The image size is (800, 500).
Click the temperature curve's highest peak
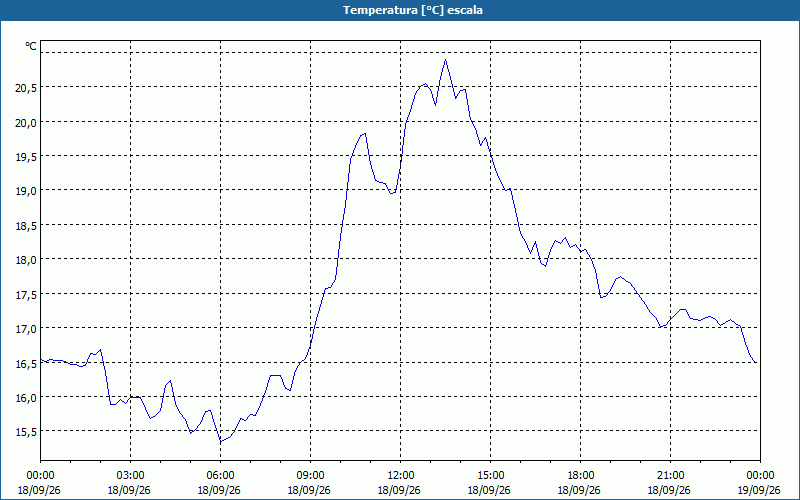445,60
